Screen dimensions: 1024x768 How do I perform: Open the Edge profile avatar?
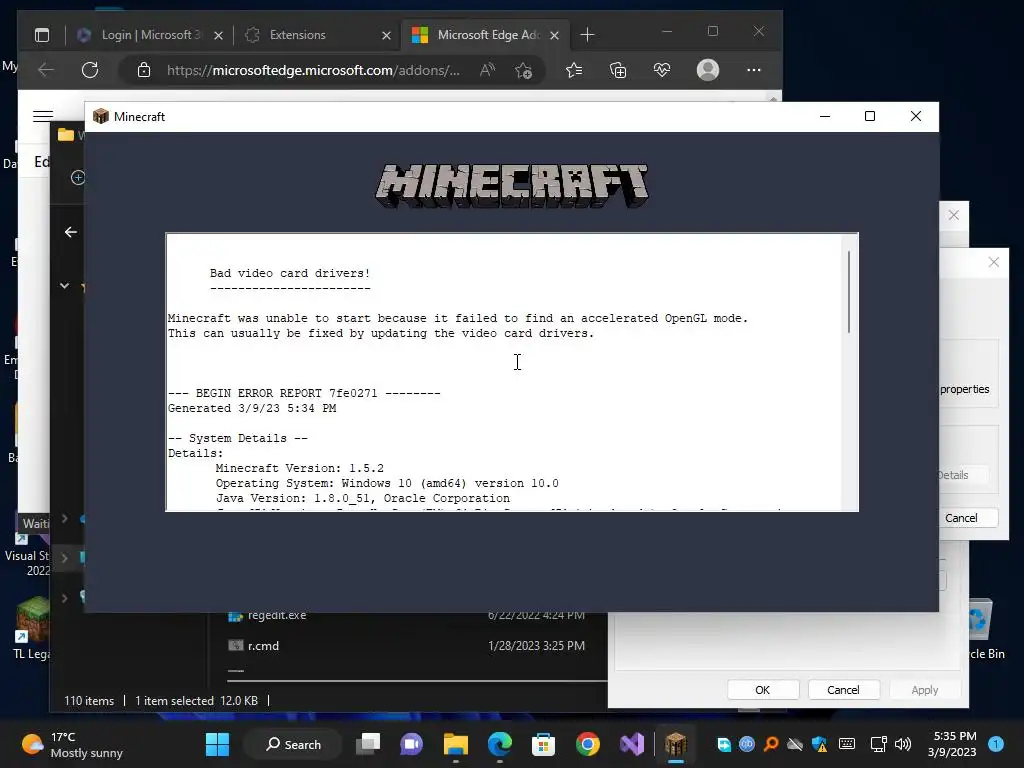point(708,70)
